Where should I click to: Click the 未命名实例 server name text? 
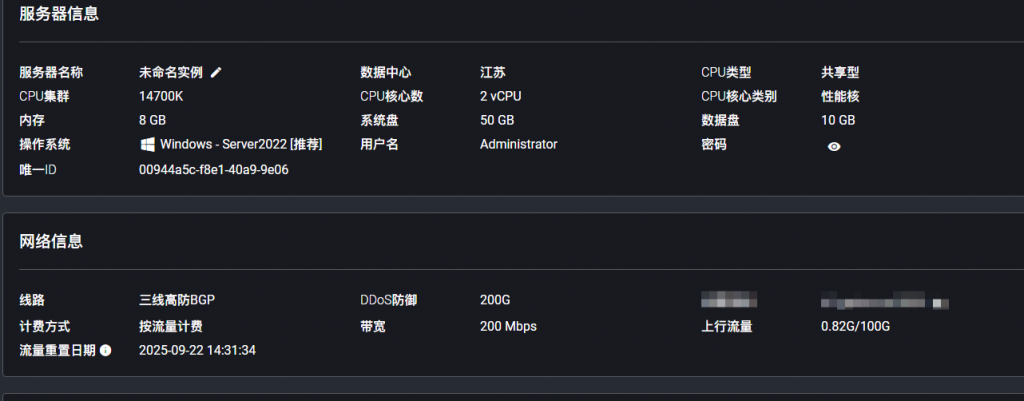[171, 73]
